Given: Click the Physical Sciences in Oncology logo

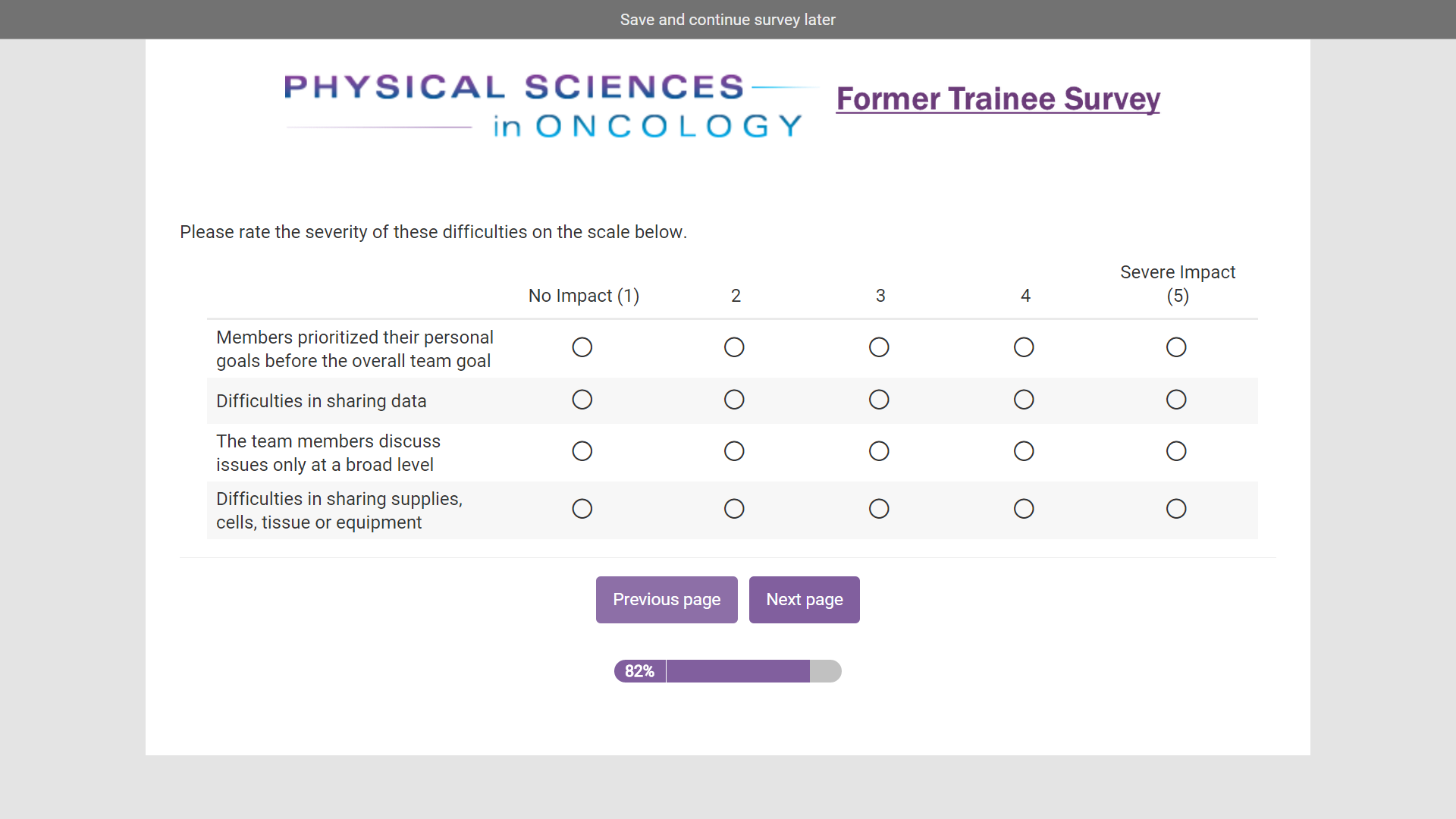Looking at the screenshot, I should pos(544,106).
